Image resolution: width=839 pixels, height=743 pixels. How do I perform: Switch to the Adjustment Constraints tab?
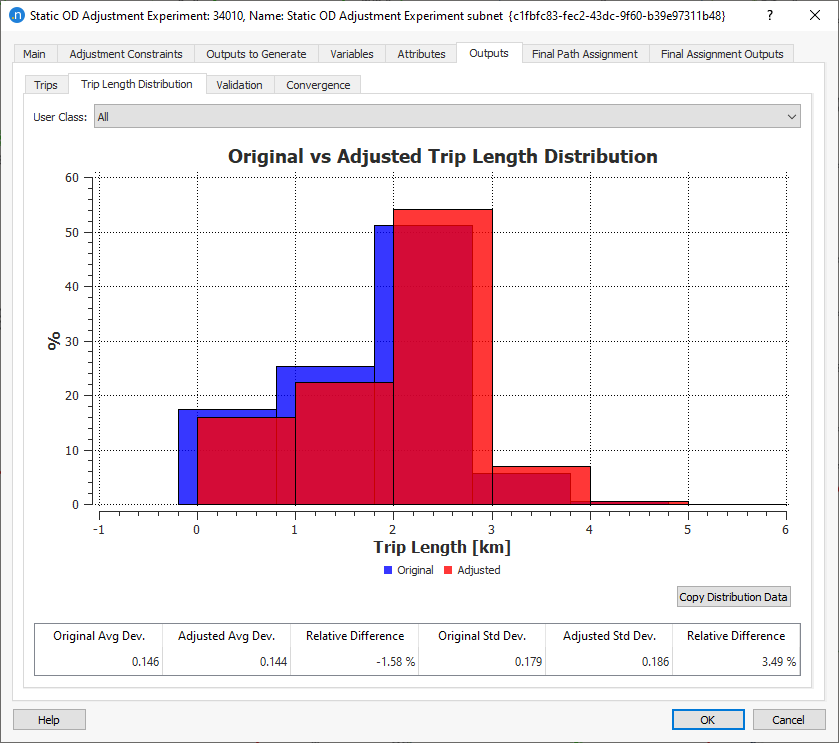click(125, 53)
